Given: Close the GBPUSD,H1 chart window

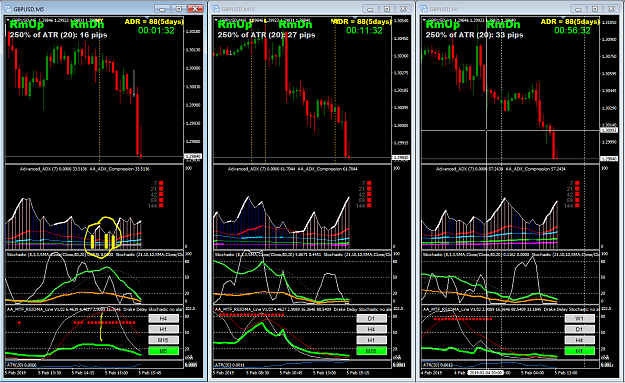Looking at the screenshot, I should 611,9.
